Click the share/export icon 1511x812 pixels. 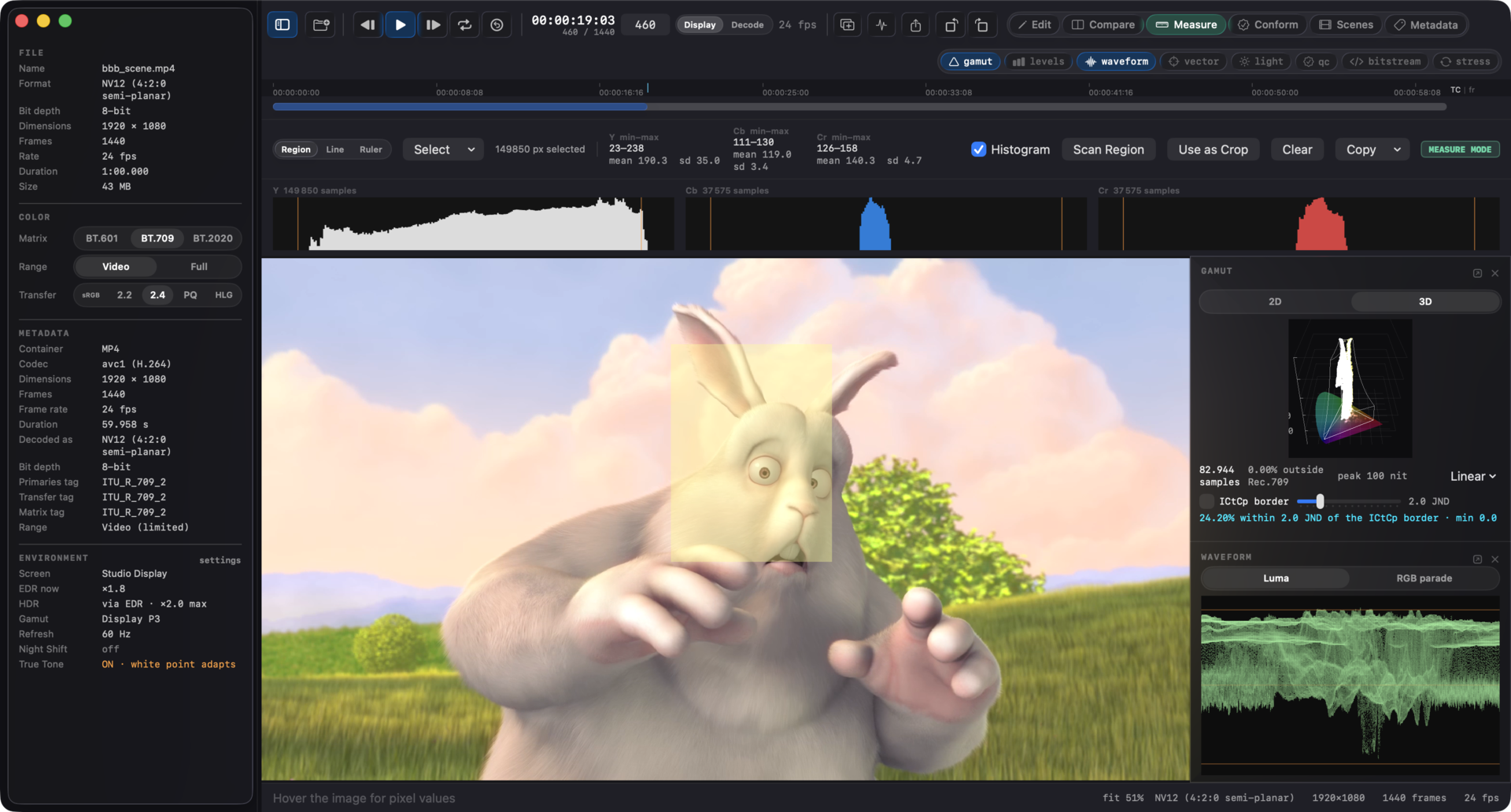pyautogui.click(x=915, y=24)
